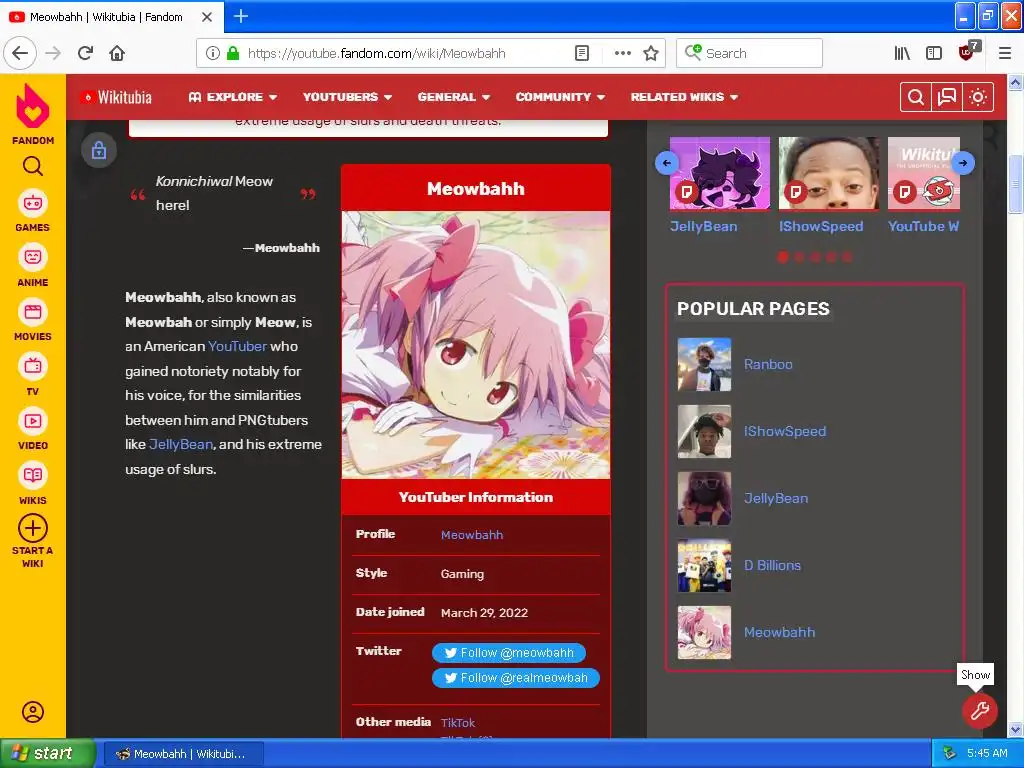Expand the Community dropdown menu

point(560,97)
